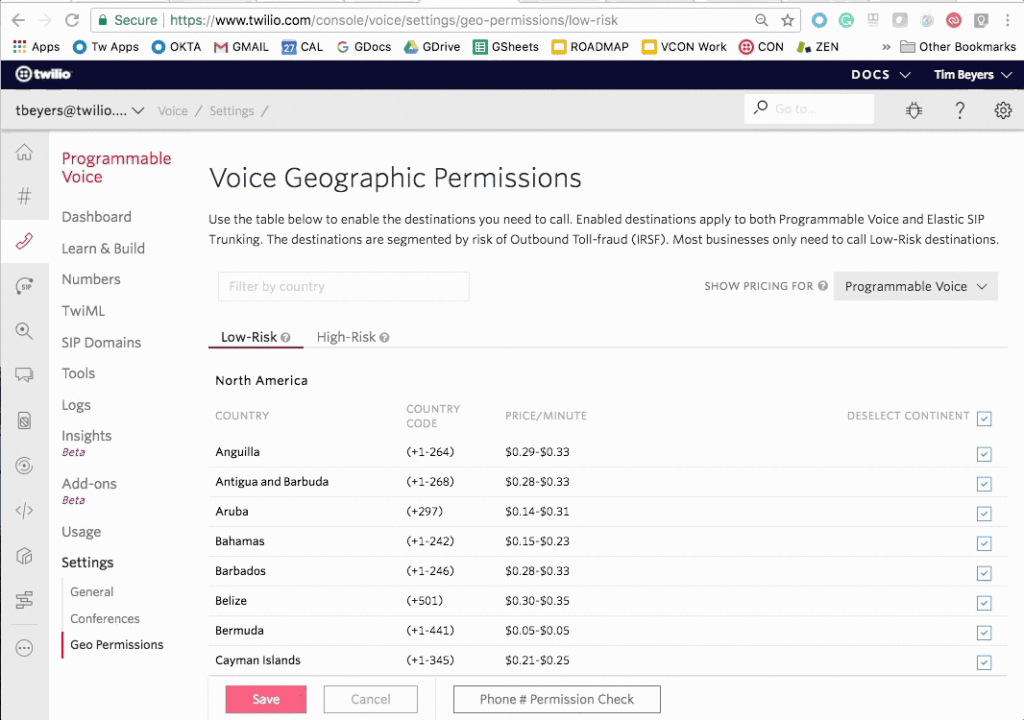Open the Lookup magnifier sidebar icon
Viewport: 1024px width, 720px height.
coord(24,331)
